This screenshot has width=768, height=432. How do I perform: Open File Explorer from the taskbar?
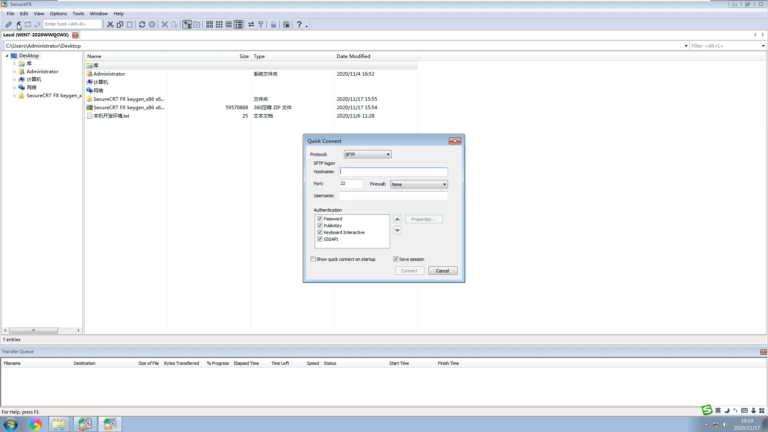click(x=59, y=424)
